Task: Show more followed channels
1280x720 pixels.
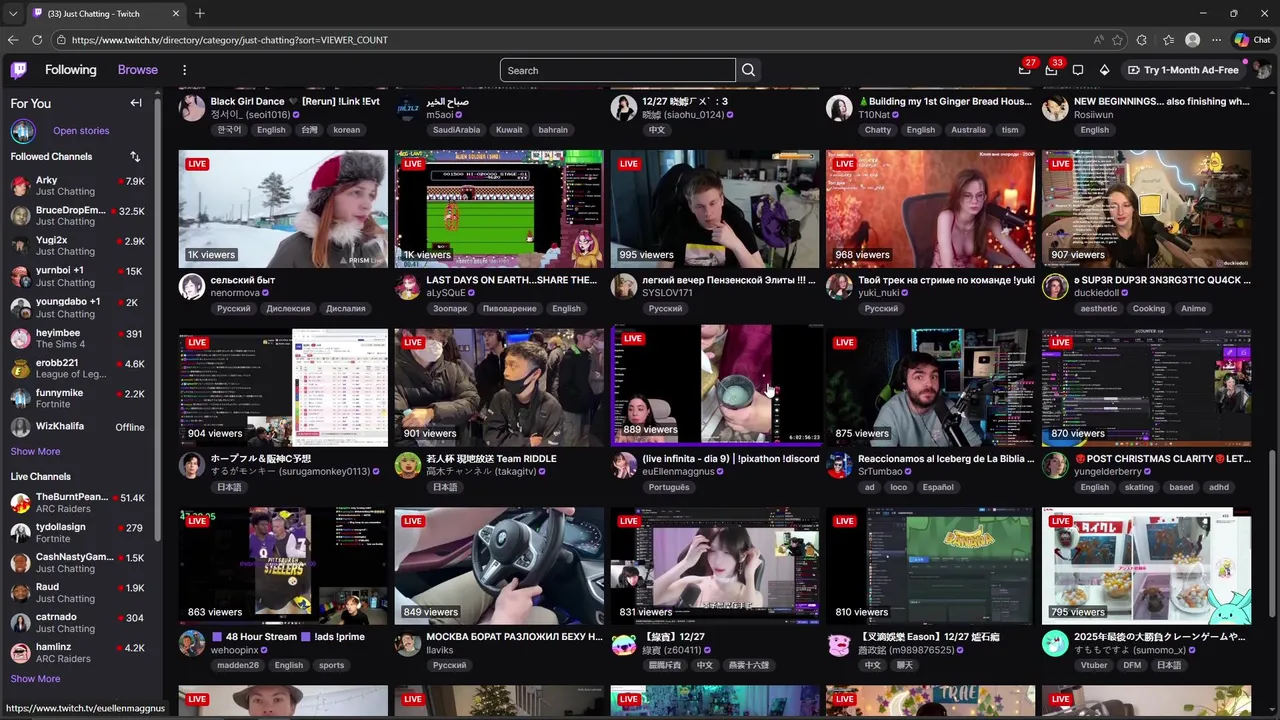Action: (35, 451)
